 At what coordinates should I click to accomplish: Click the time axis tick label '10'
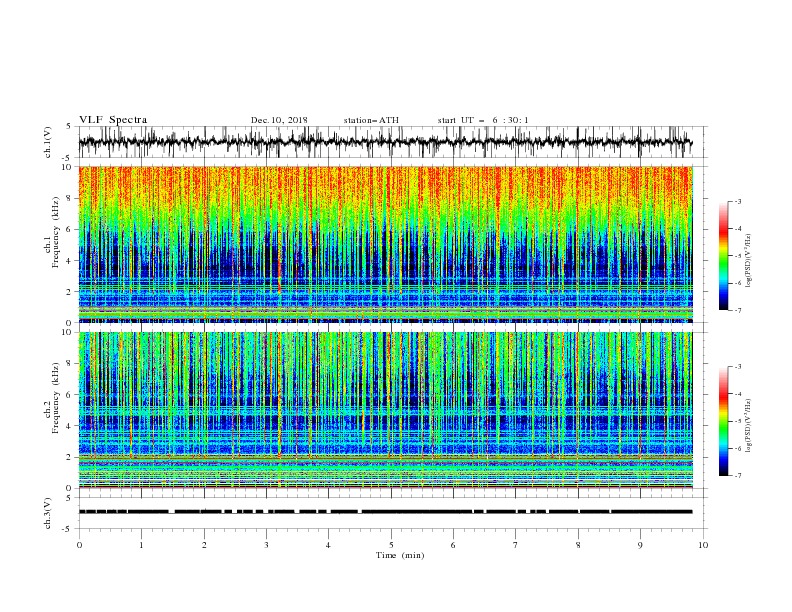703,545
